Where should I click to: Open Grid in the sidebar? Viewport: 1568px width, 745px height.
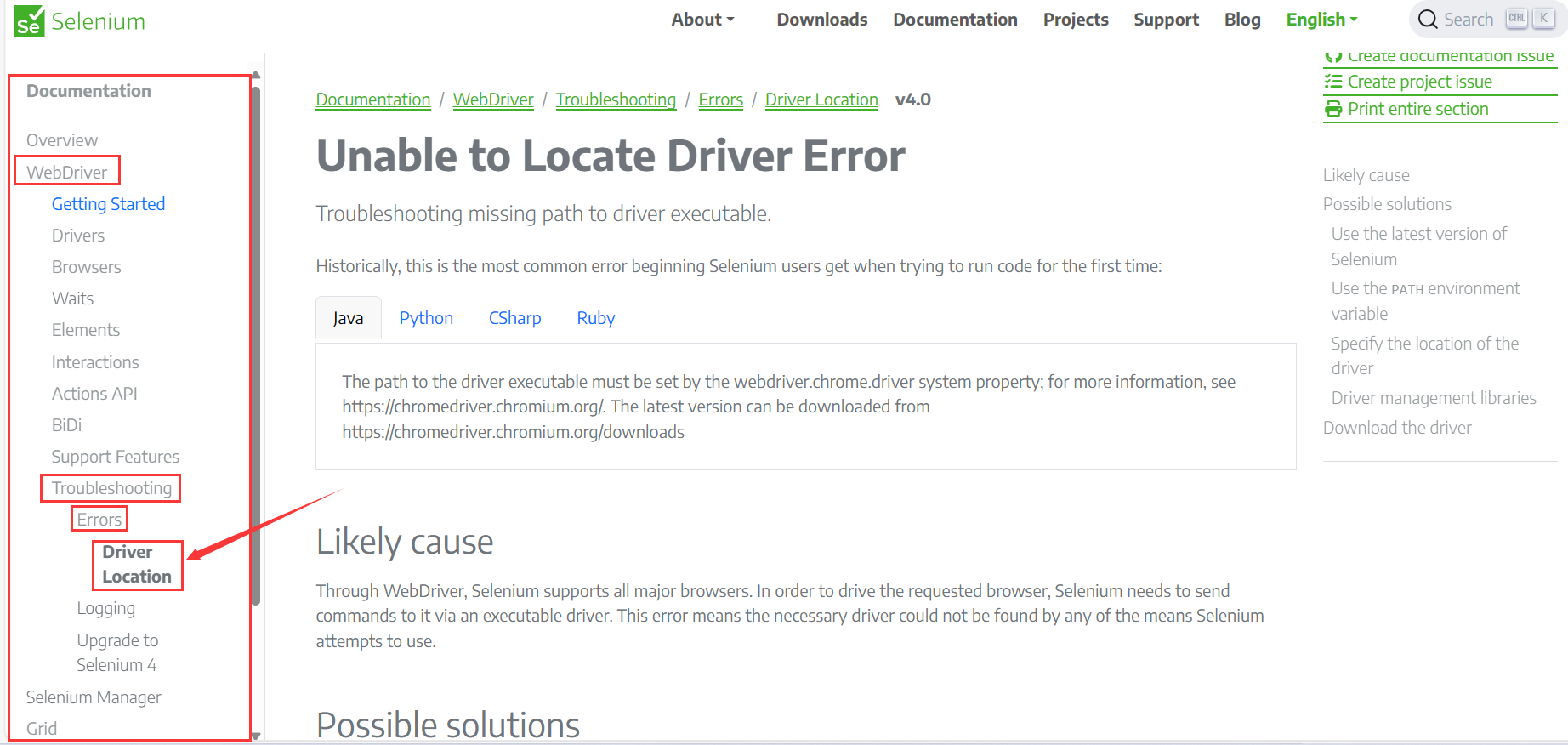(42, 729)
